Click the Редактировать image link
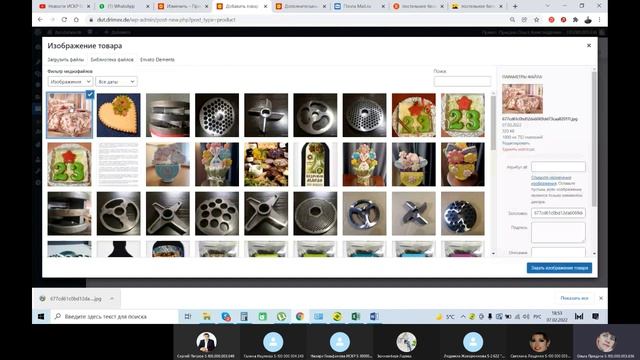The height and width of the screenshot is (360, 640). (516, 143)
